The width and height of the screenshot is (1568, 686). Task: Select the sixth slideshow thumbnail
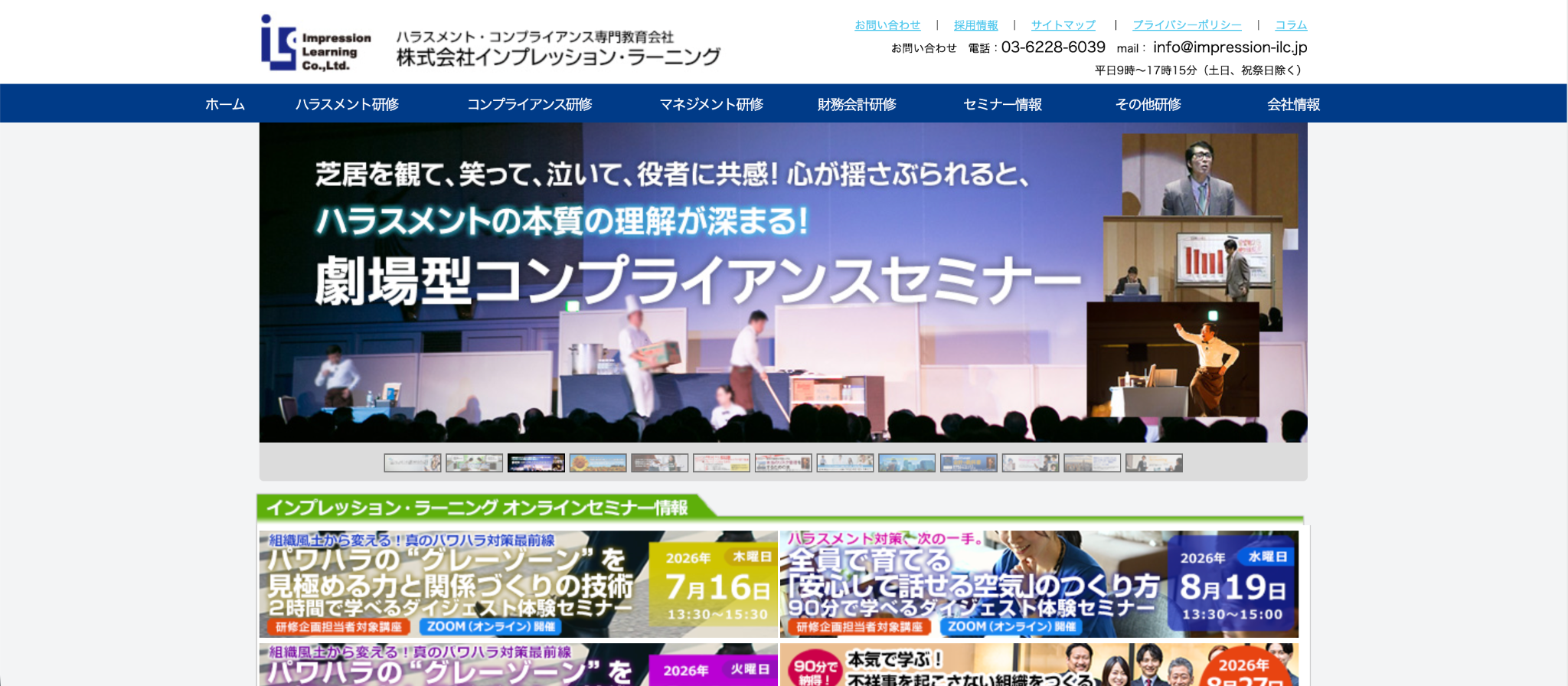pyautogui.click(x=721, y=463)
